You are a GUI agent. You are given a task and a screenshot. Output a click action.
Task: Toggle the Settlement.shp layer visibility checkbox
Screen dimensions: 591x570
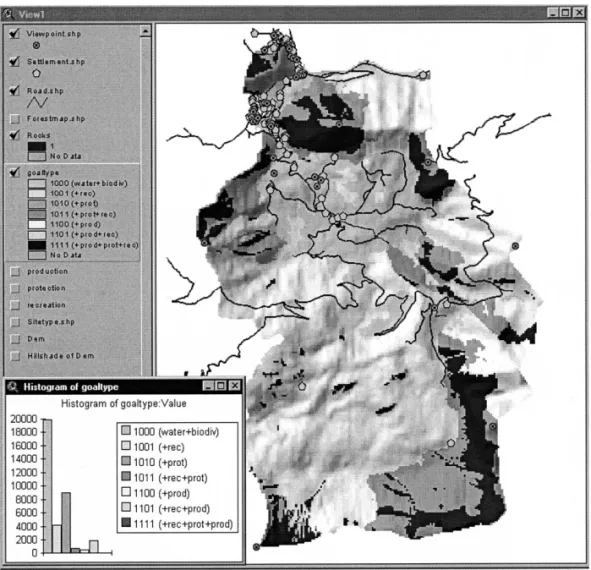14,61
